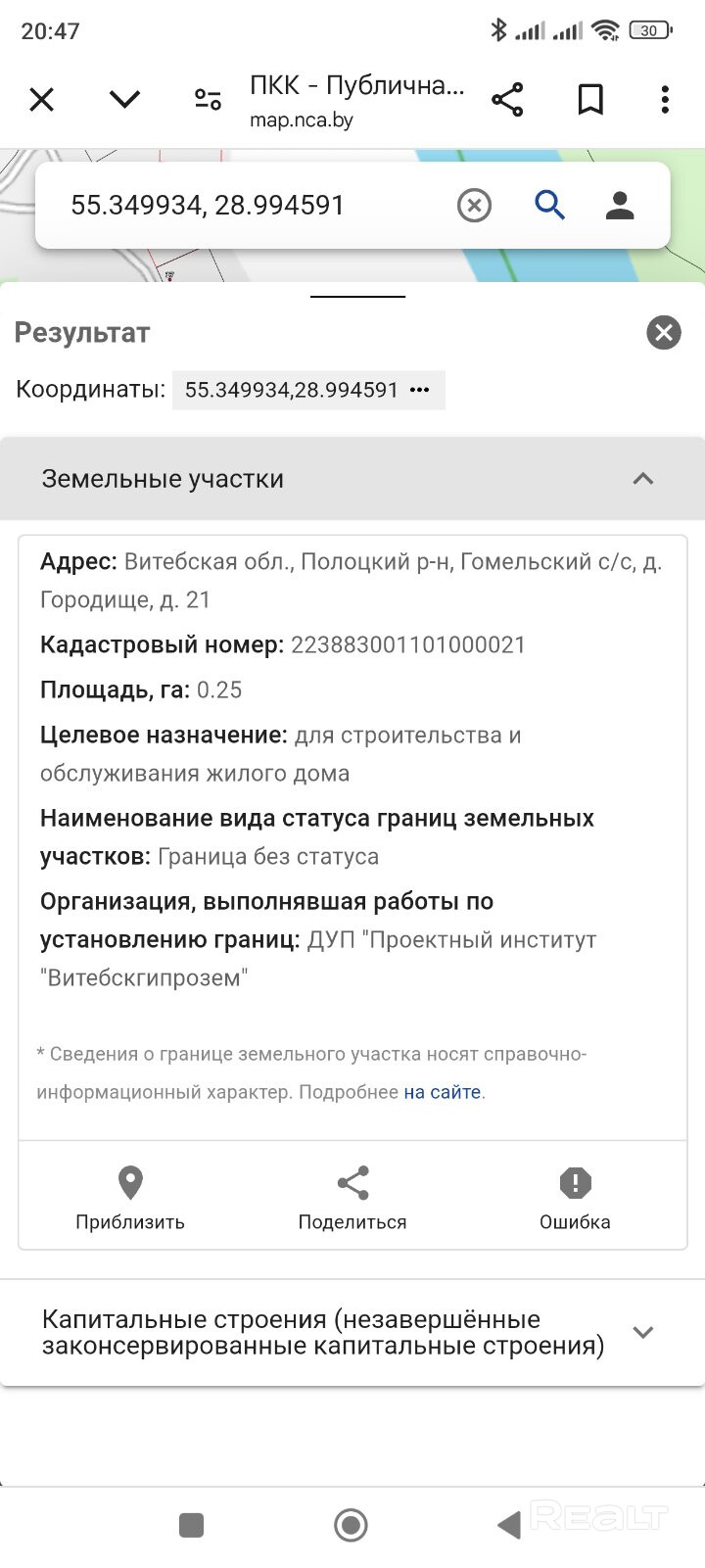Screen dimensions: 705x1568
Task: Clear the coordinate search field
Action: tap(474, 206)
